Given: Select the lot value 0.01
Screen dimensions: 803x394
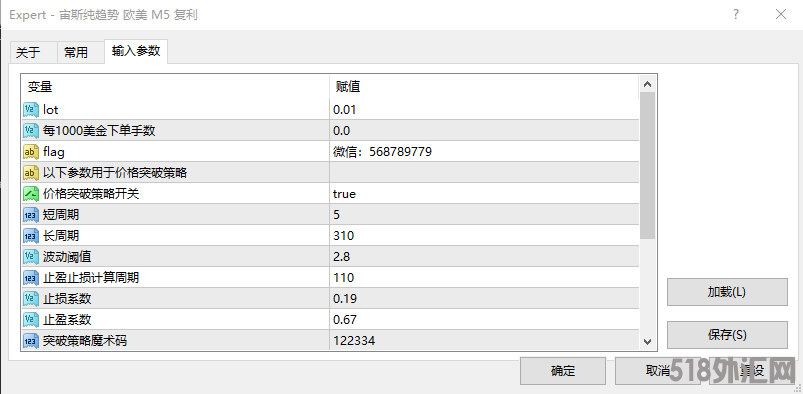Looking at the screenshot, I should (x=344, y=110).
